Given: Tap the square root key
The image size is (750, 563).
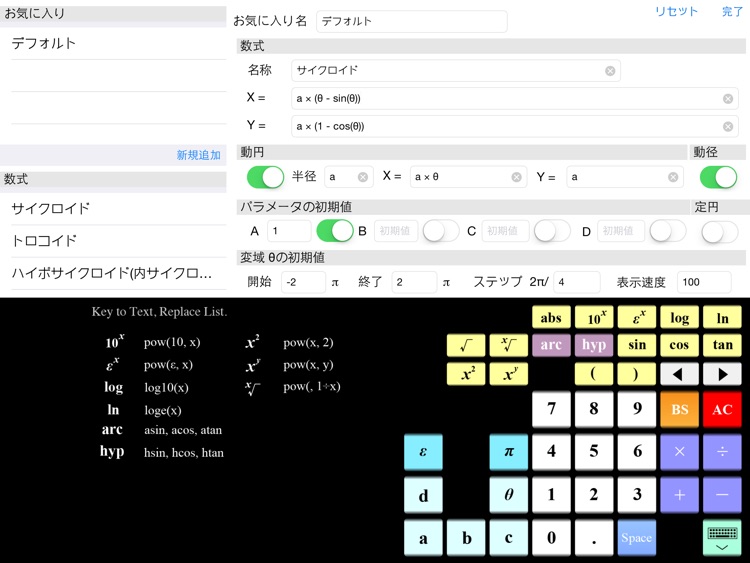Looking at the screenshot, I should [x=466, y=345].
